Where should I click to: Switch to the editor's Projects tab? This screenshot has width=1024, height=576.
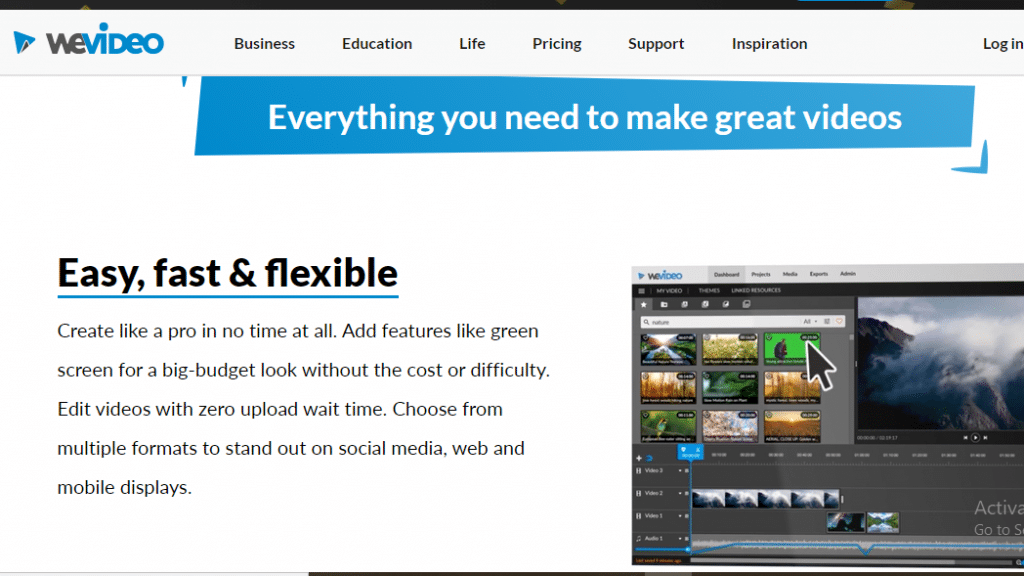pyautogui.click(x=761, y=274)
